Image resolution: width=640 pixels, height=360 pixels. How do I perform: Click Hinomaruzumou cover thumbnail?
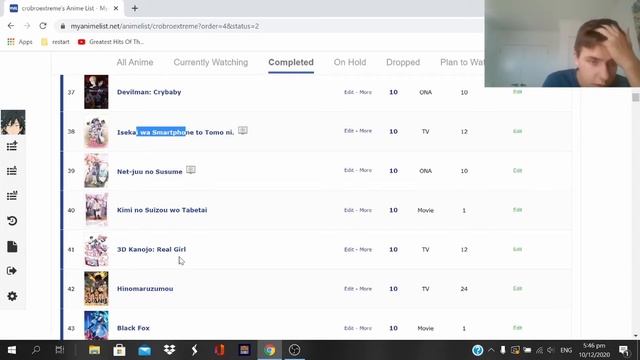(x=96, y=289)
